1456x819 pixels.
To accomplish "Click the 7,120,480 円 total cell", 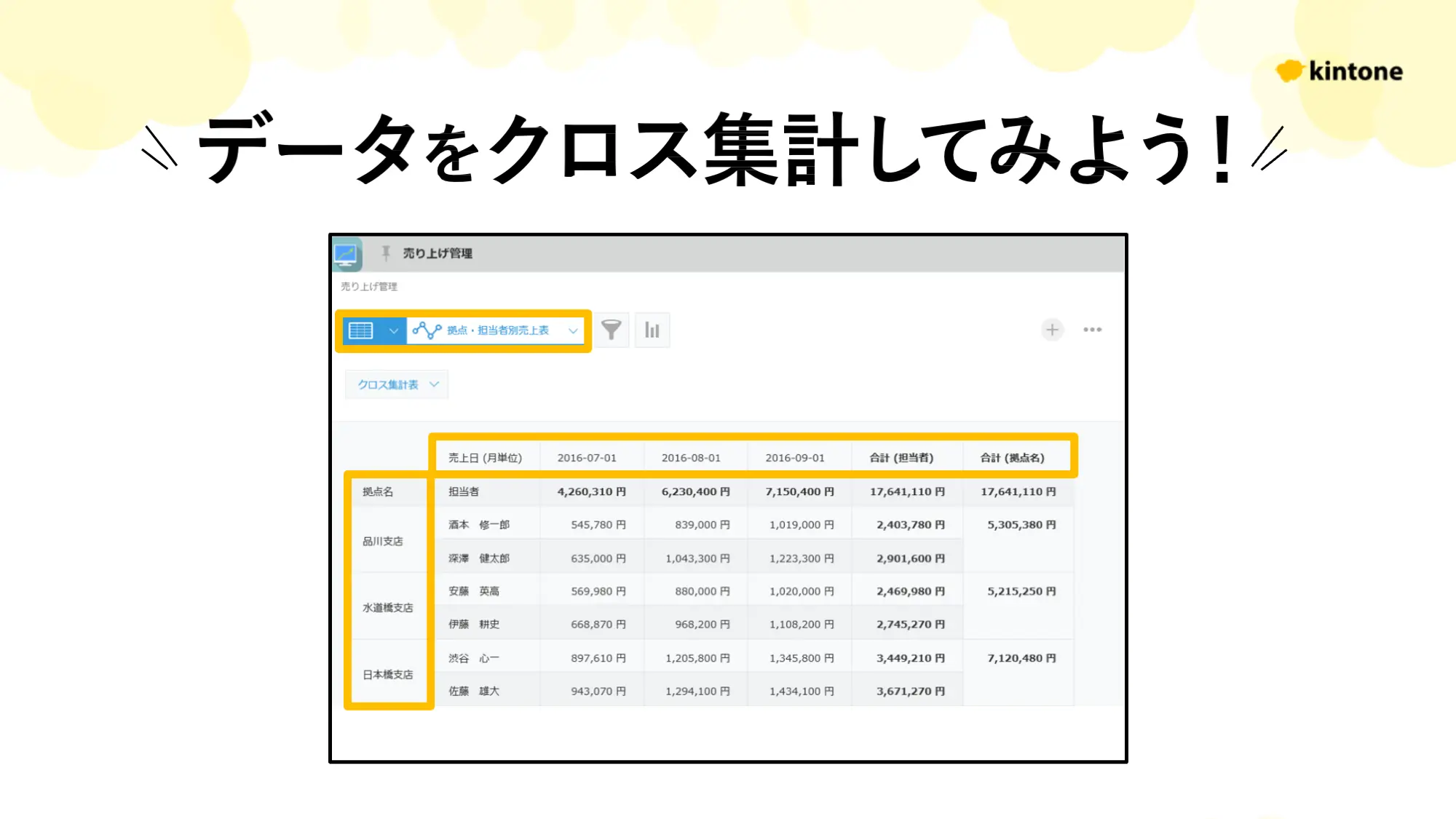I will 1021,658.
